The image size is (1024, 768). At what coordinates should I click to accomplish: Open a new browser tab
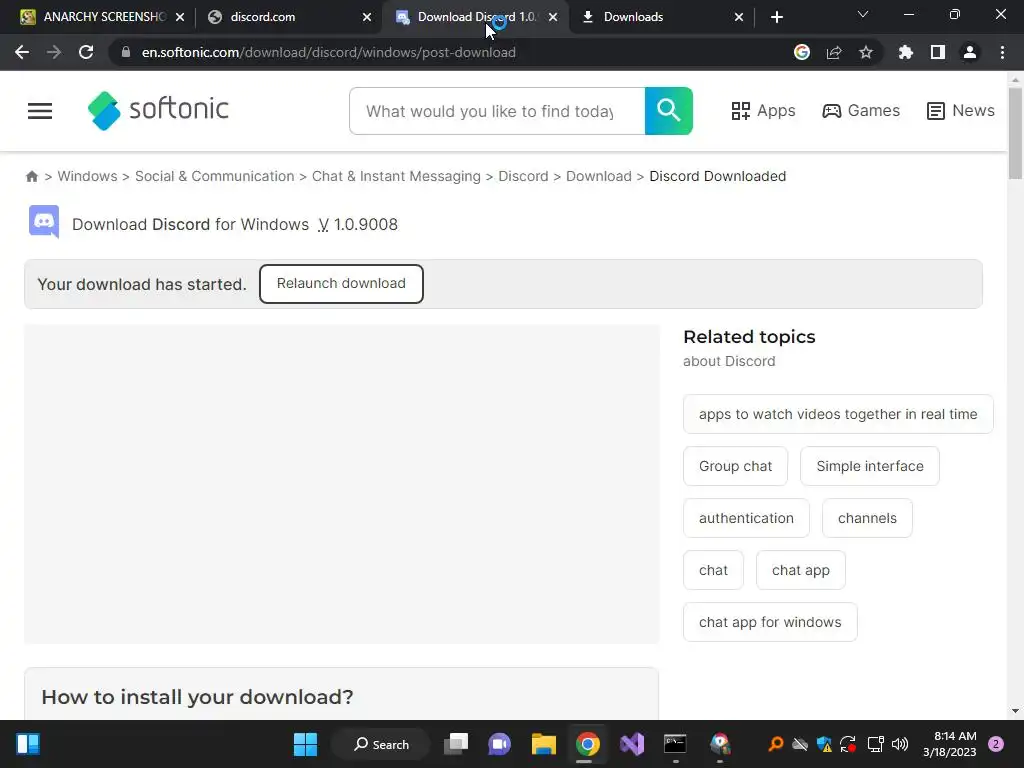(776, 17)
